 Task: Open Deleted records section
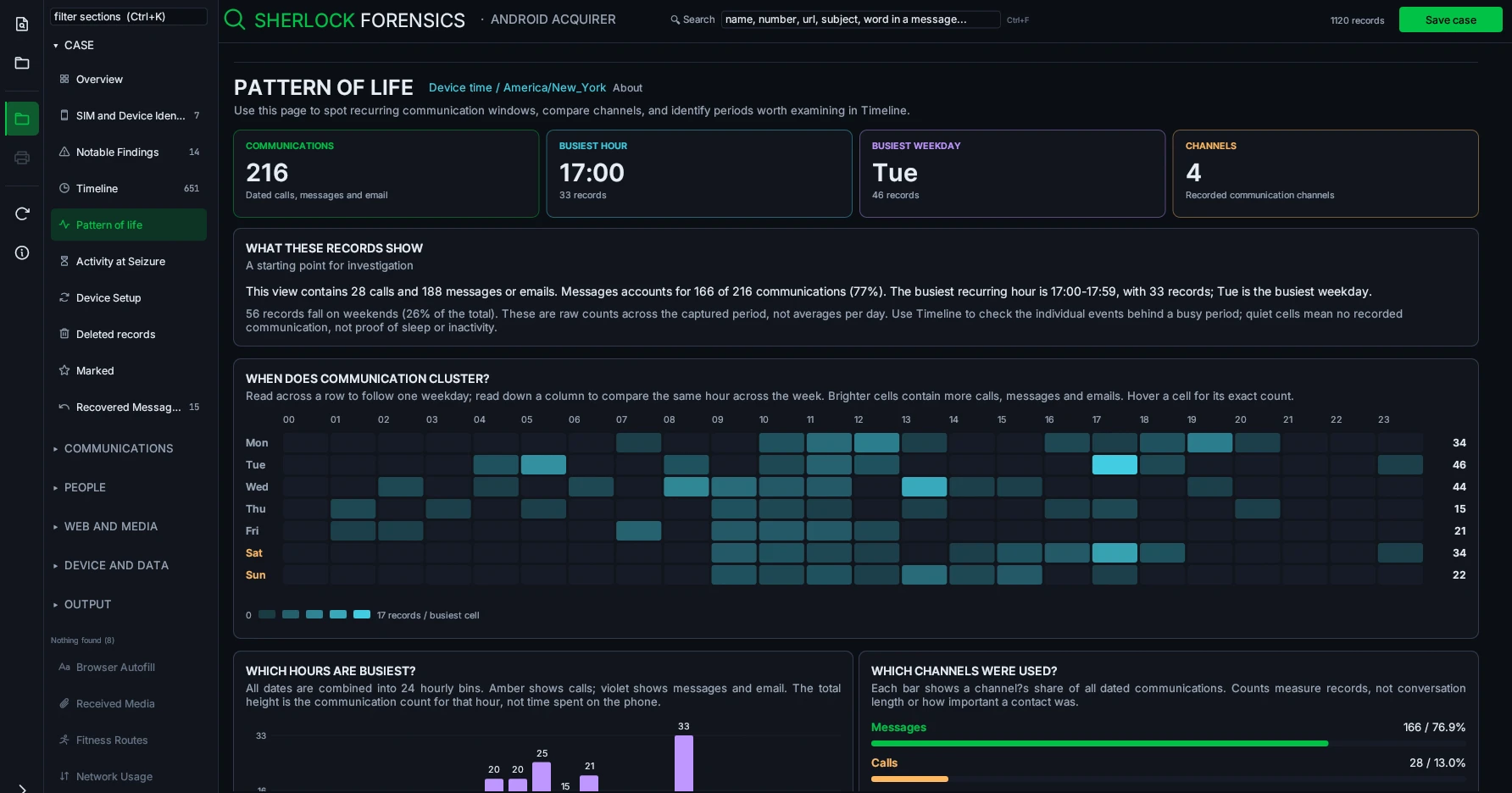pyautogui.click(x=129, y=334)
